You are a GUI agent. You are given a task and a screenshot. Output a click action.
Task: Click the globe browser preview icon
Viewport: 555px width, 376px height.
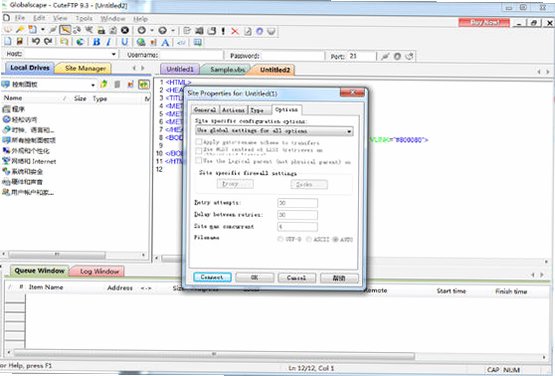pos(80,42)
